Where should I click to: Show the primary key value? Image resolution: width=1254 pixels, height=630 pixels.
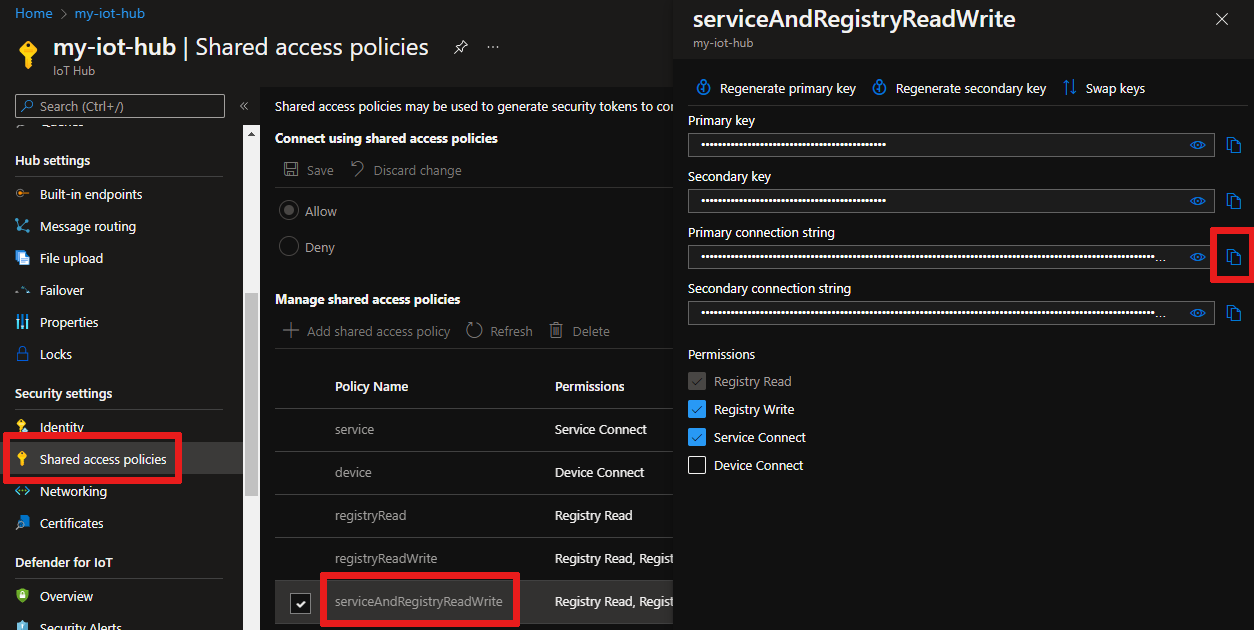1197,145
